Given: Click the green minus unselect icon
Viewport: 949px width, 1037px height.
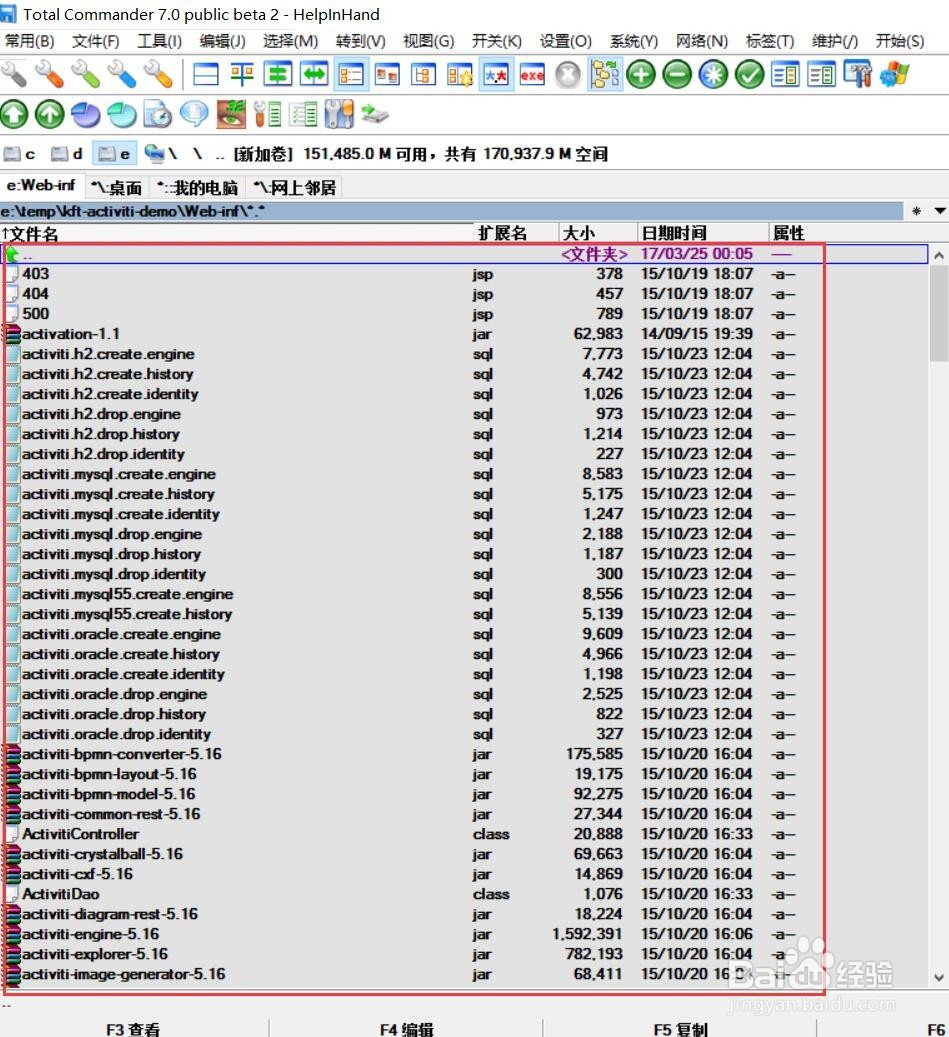Looking at the screenshot, I should (x=677, y=74).
